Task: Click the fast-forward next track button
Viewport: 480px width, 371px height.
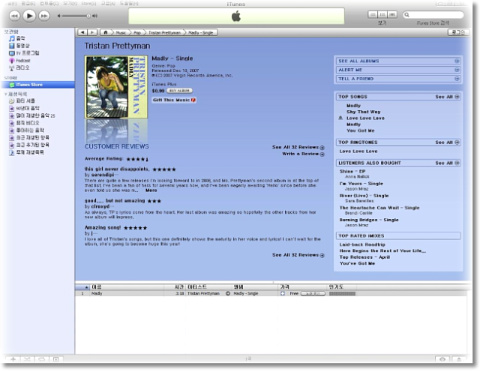Action: 44,16
